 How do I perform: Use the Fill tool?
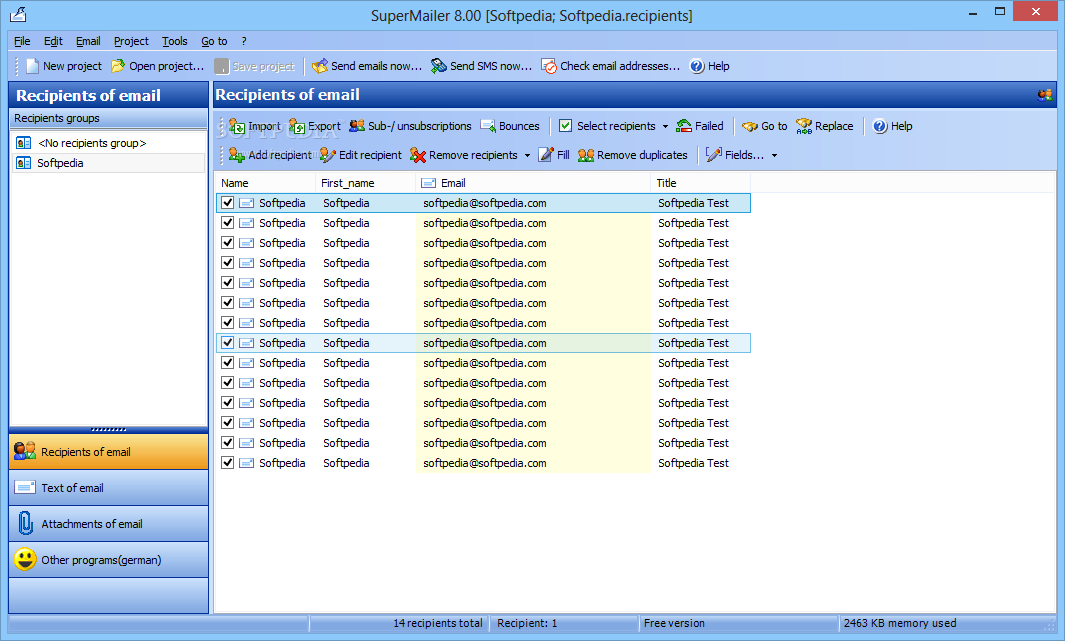tap(554, 155)
